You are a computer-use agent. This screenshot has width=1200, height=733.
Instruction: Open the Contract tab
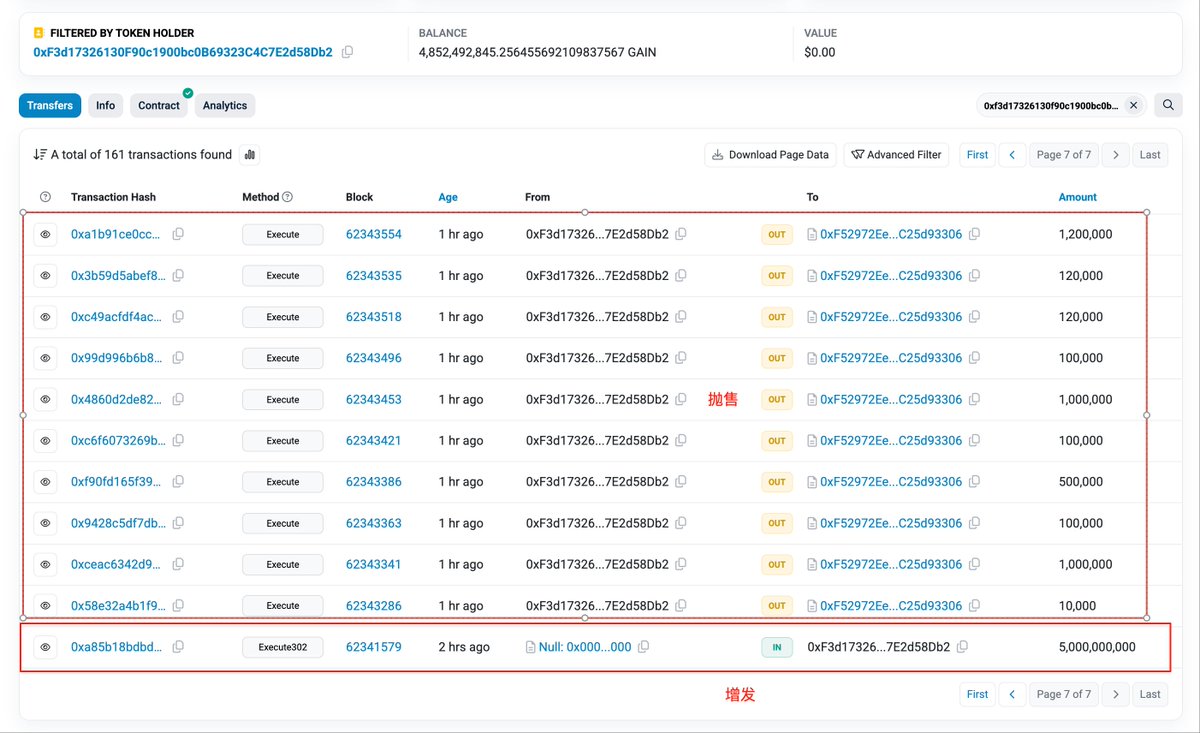pyautogui.click(x=159, y=105)
